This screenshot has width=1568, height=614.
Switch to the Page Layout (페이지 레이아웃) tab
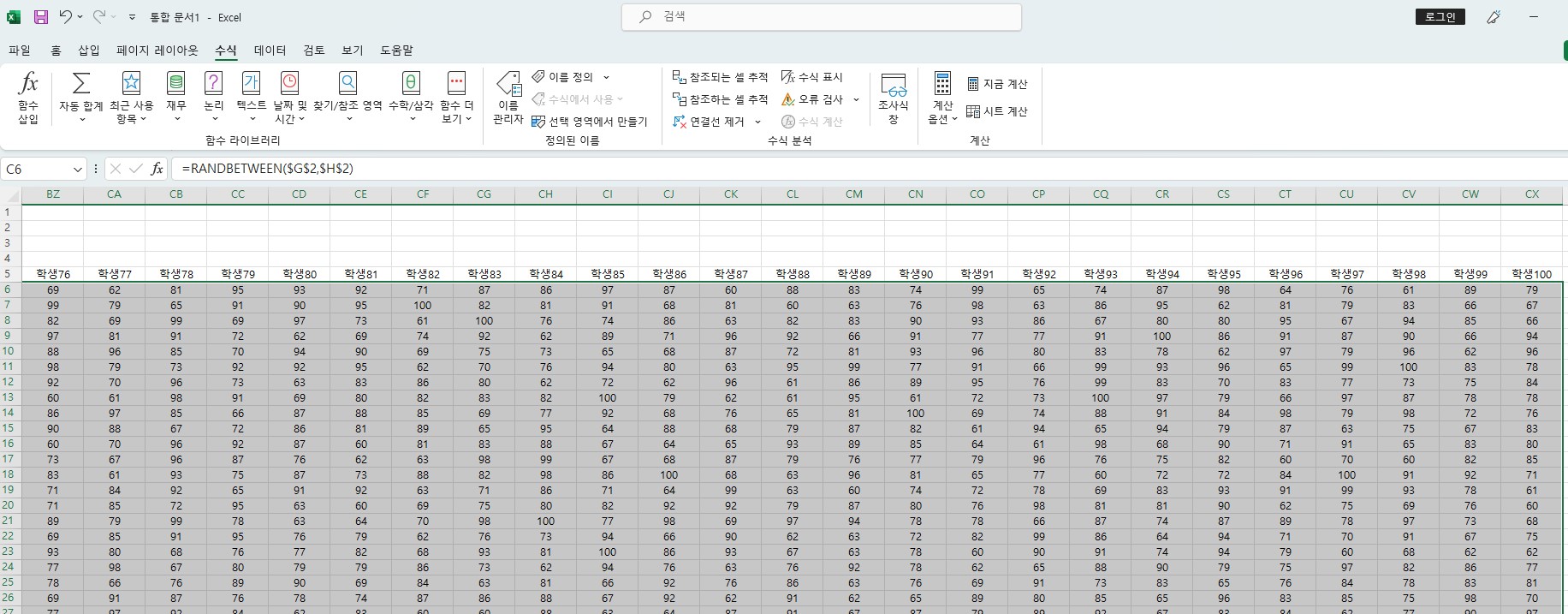click(157, 51)
